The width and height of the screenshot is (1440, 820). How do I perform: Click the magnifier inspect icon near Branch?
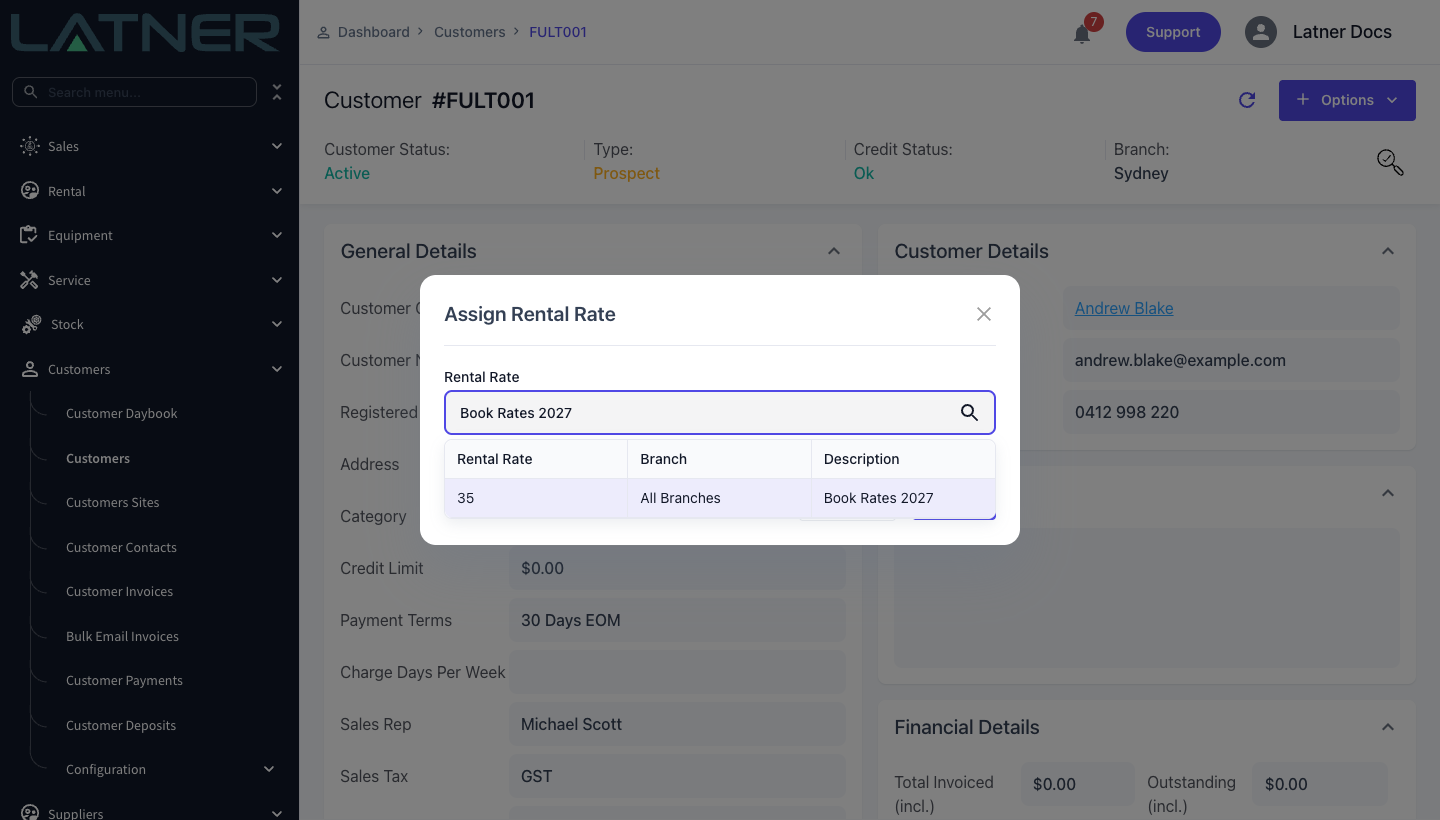(x=1390, y=162)
